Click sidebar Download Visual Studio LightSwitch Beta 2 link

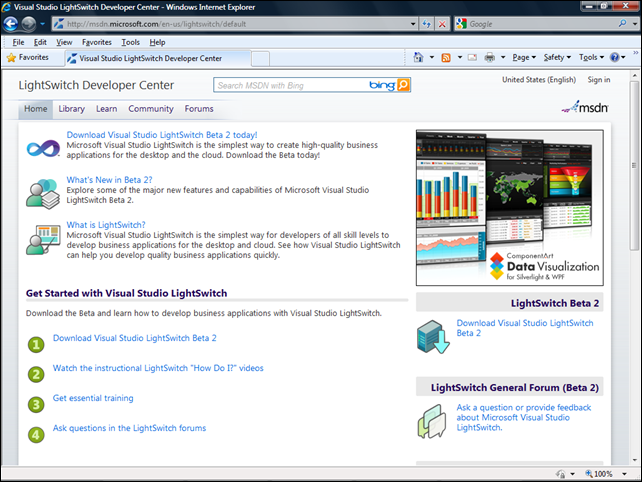525,328
